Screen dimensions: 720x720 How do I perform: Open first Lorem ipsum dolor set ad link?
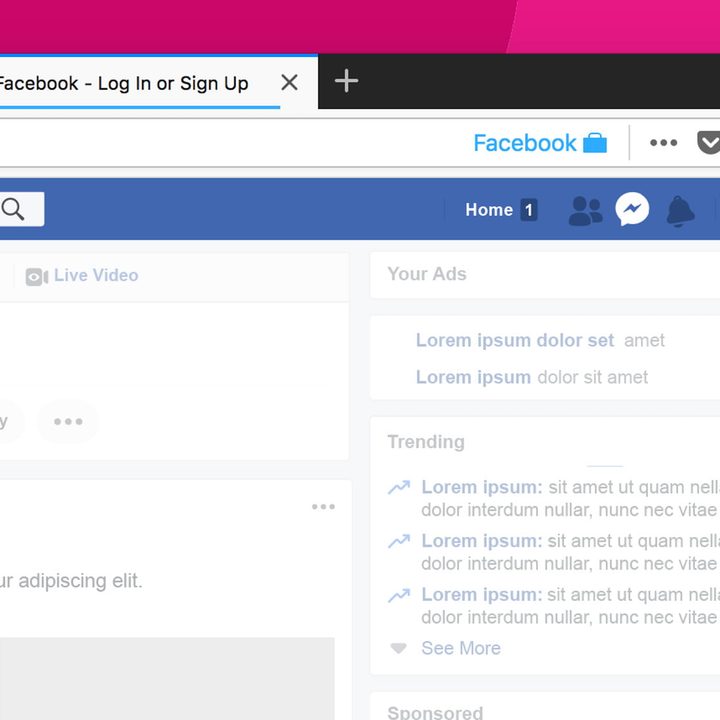[x=514, y=340]
